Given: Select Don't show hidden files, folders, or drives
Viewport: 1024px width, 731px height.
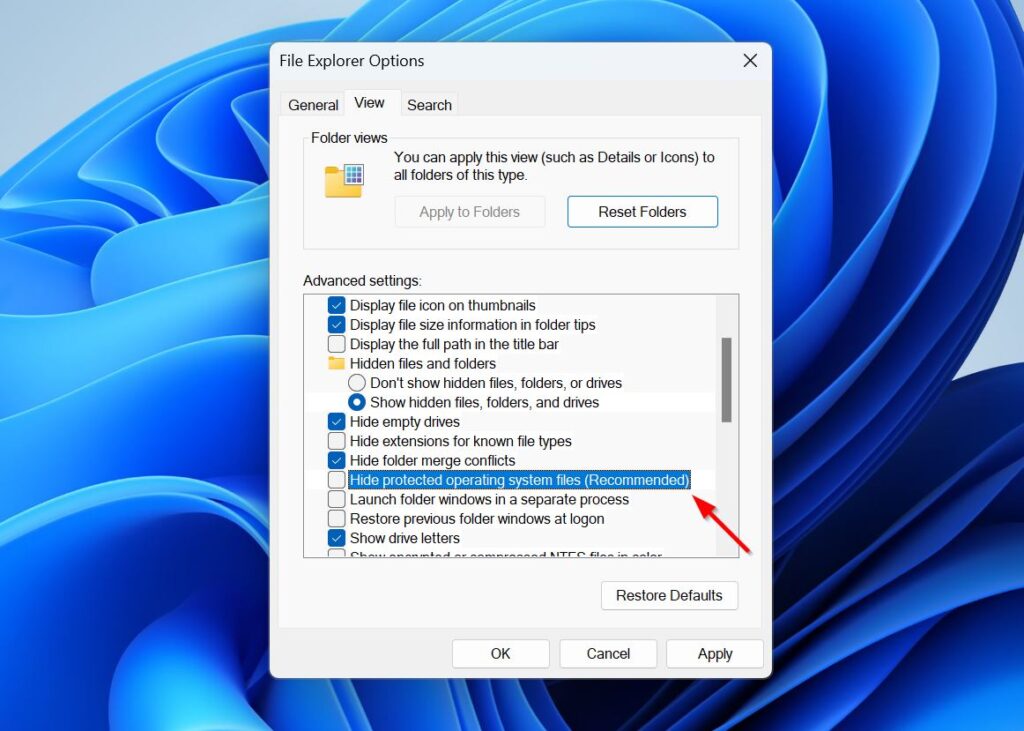Looking at the screenshot, I should [357, 382].
